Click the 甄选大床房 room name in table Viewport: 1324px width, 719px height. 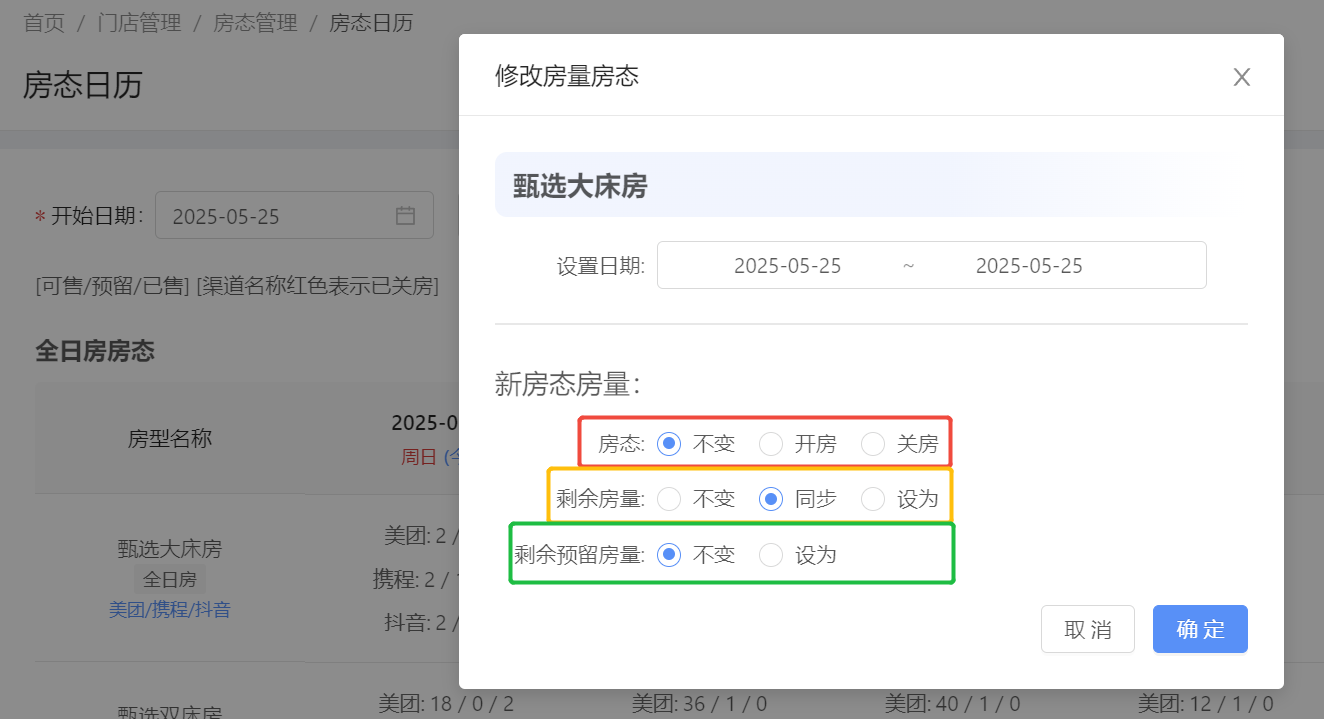point(170,548)
